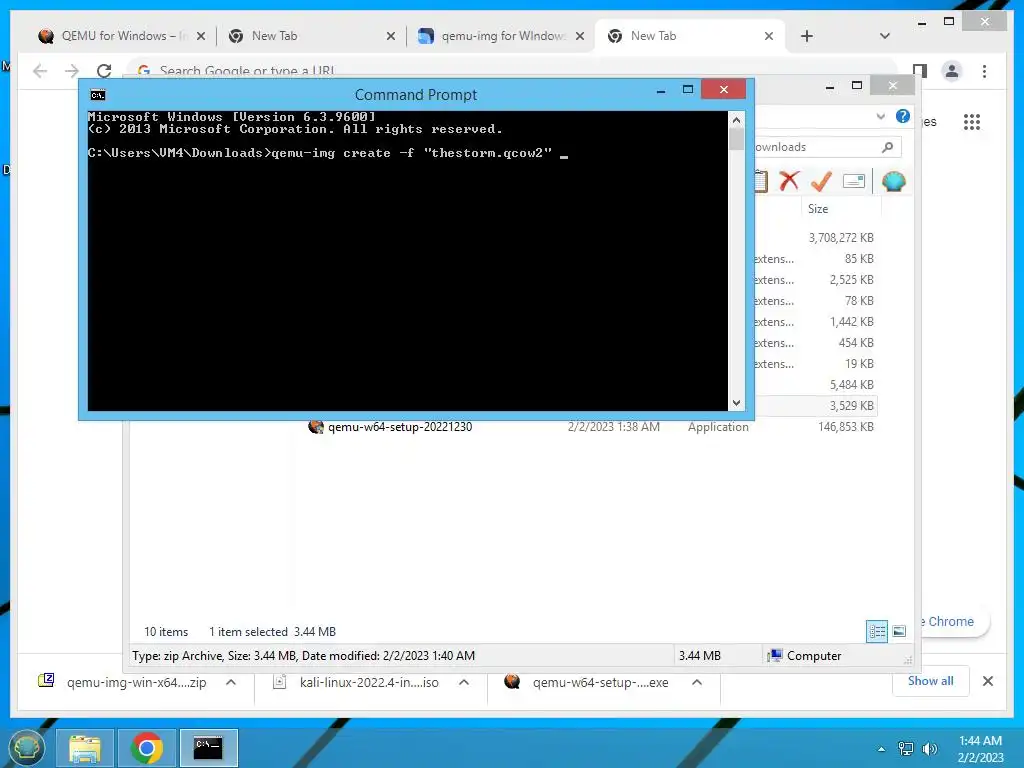
Task: Focus the Chrome address bar
Action: coord(513,71)
